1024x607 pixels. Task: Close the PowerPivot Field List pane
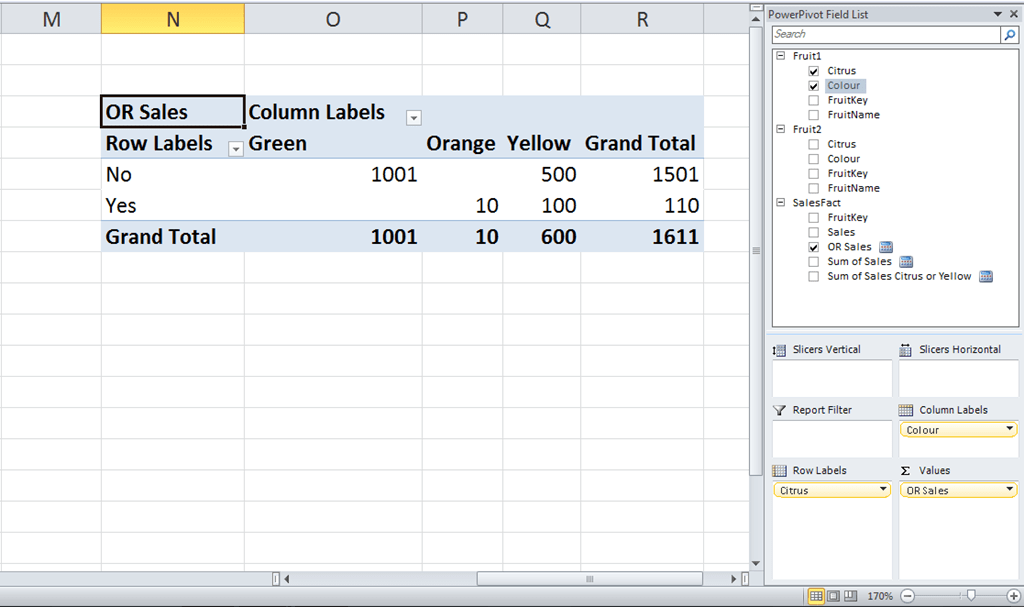click(1014, 14)
